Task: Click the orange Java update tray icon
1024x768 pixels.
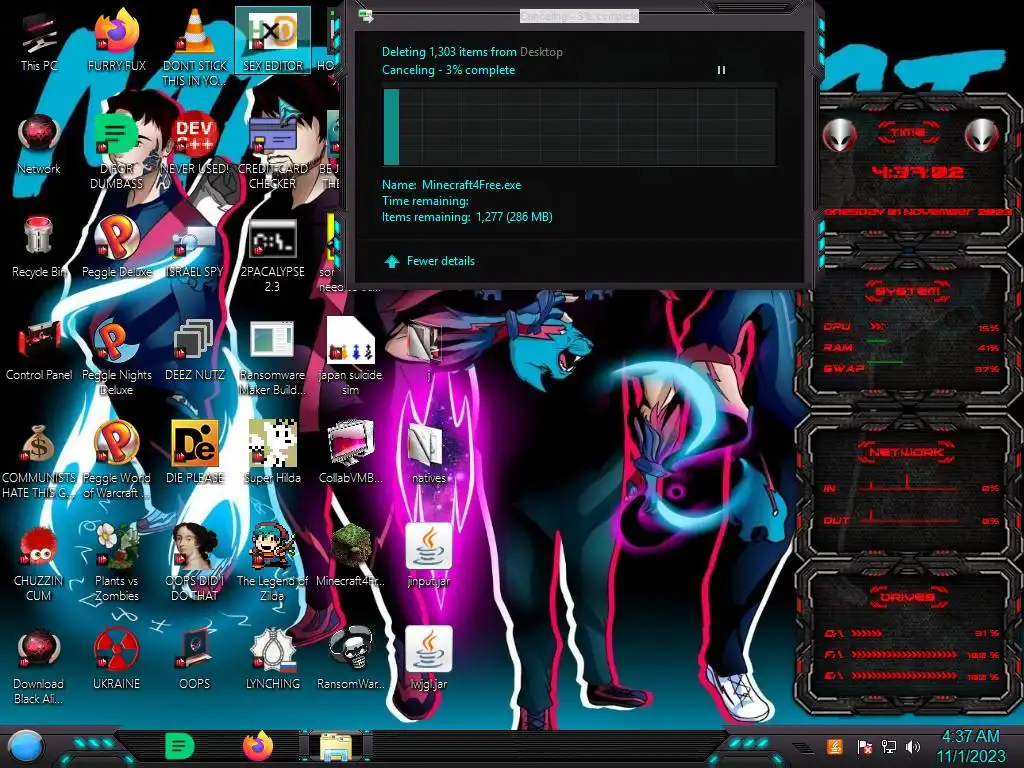Action: [835, 746]
